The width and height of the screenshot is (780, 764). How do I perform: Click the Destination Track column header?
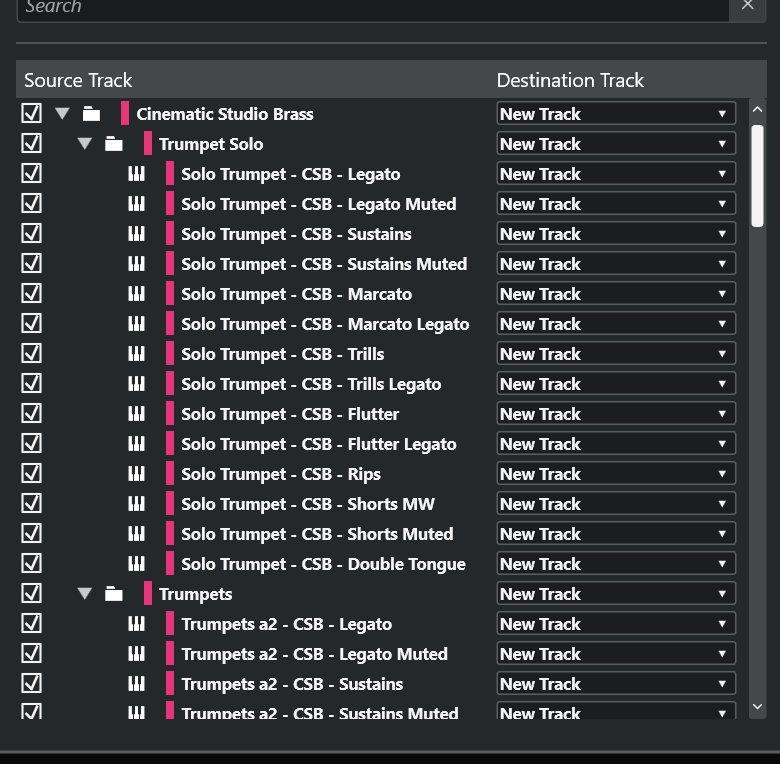pos(570,80)
